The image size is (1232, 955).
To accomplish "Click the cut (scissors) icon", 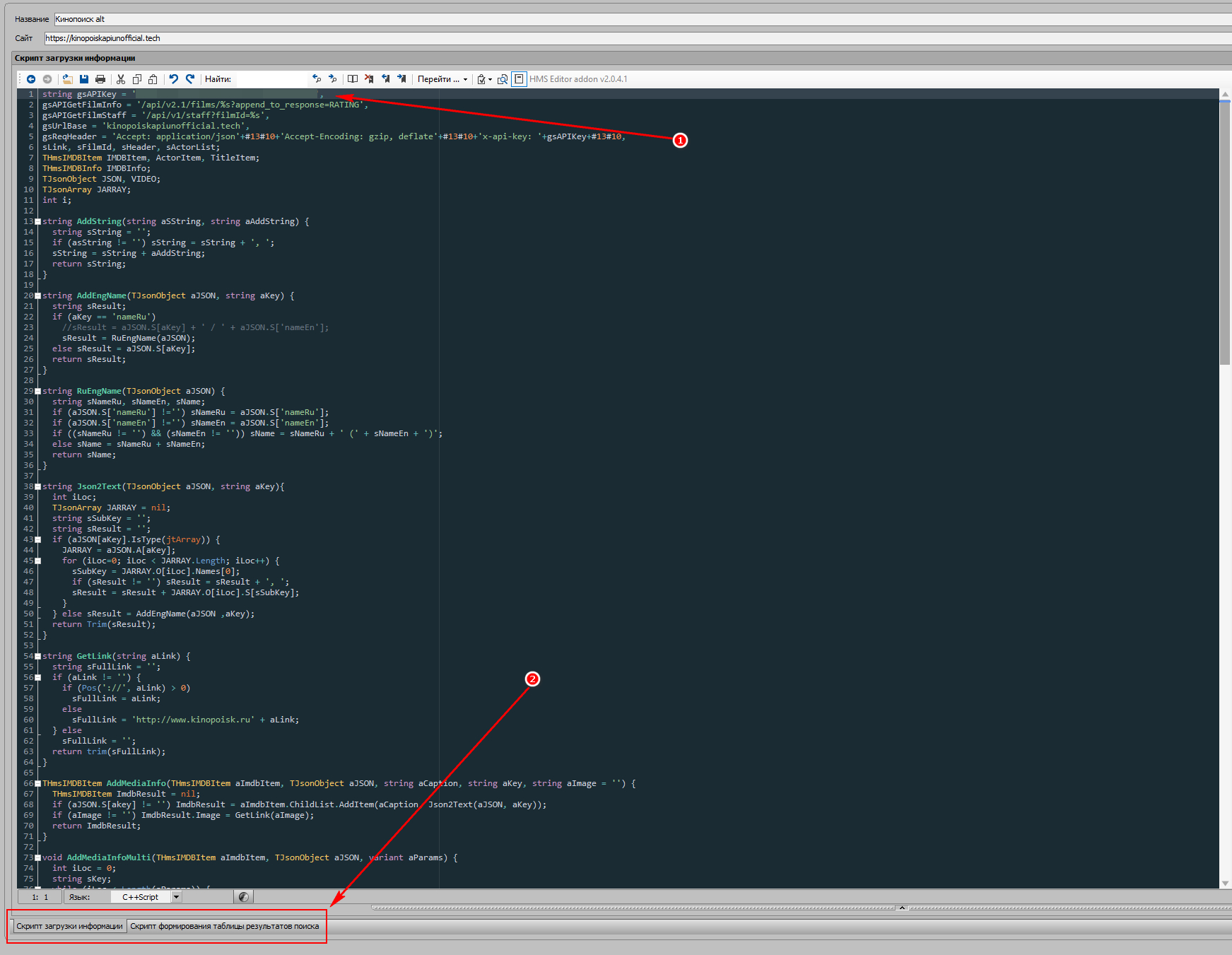I will coord(121,79).
